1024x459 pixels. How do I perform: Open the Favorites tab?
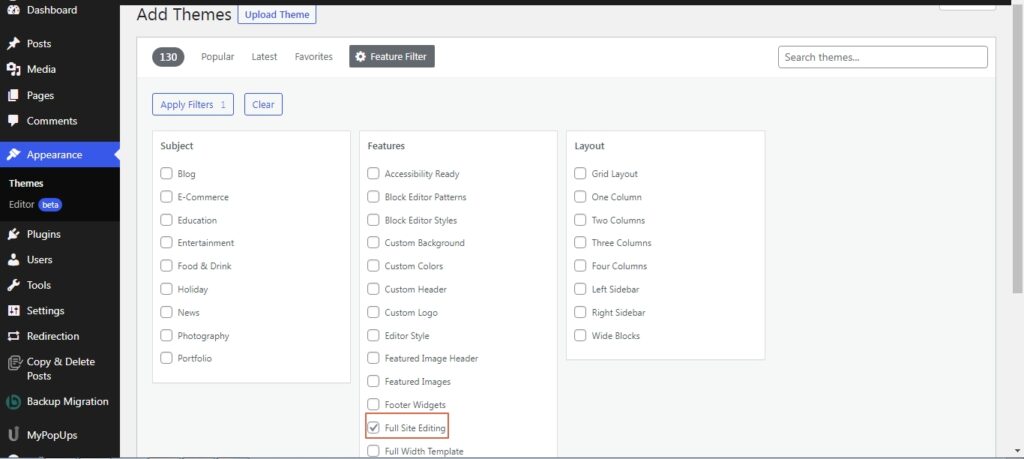click(313, 57)
